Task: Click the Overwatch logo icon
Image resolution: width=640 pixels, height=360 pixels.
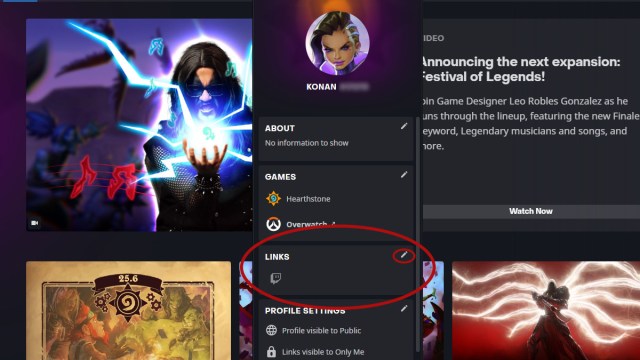Action: tap(273, 224)
